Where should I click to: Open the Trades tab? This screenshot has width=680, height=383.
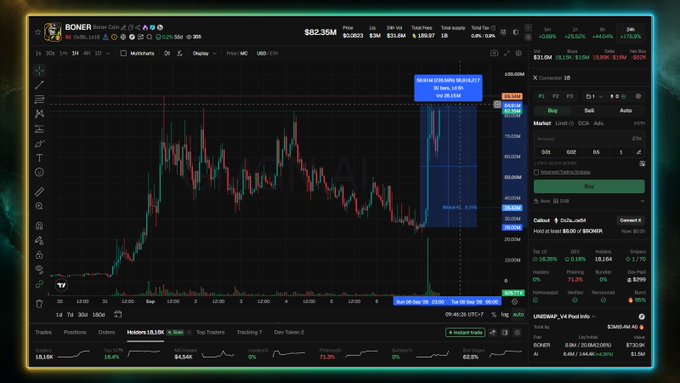tap(43, 332)
